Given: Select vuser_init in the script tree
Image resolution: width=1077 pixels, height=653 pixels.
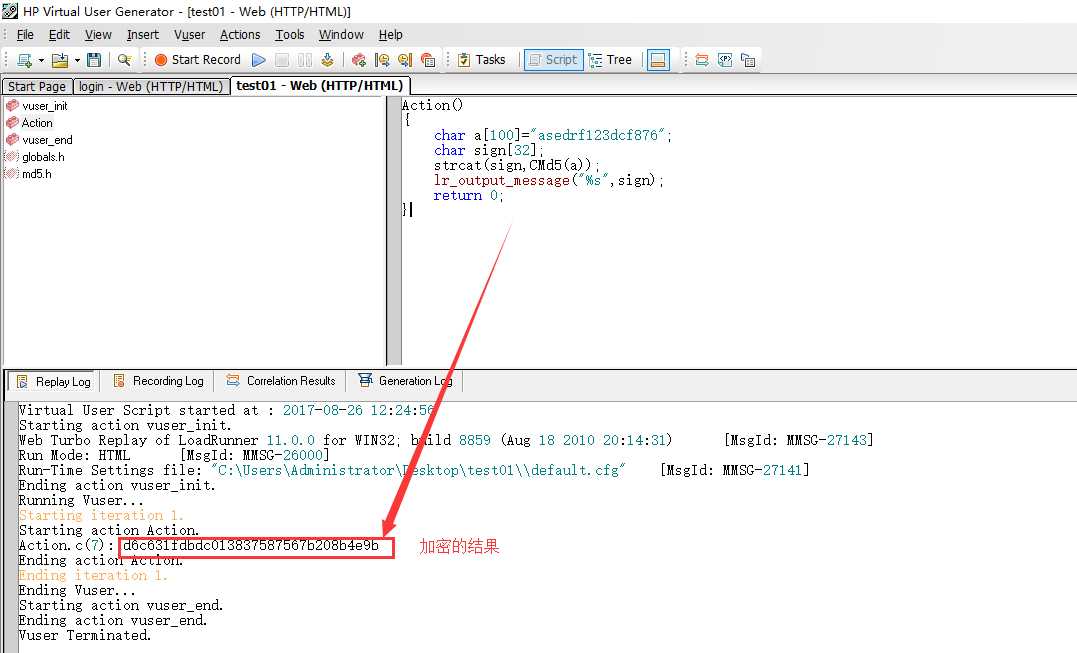Looking at the screenshot, I should pos(45,106).
